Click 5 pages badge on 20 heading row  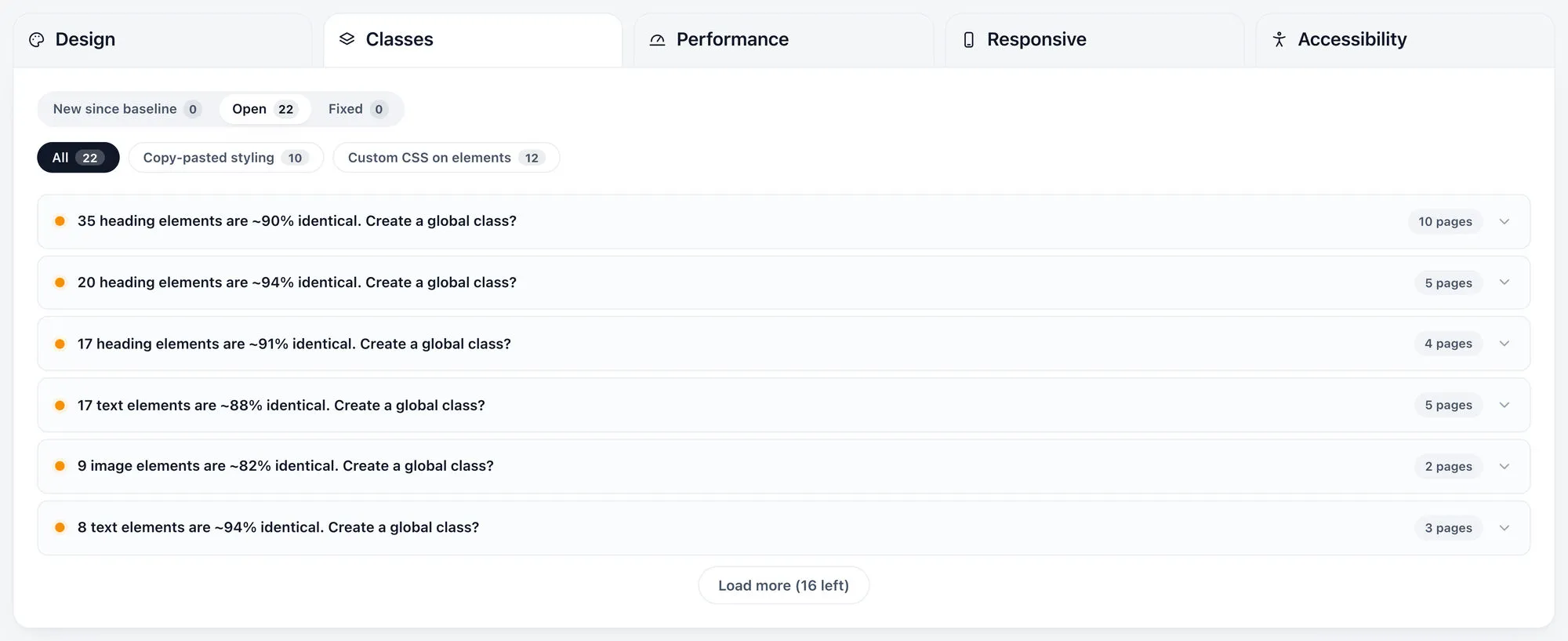[1448, 283]
